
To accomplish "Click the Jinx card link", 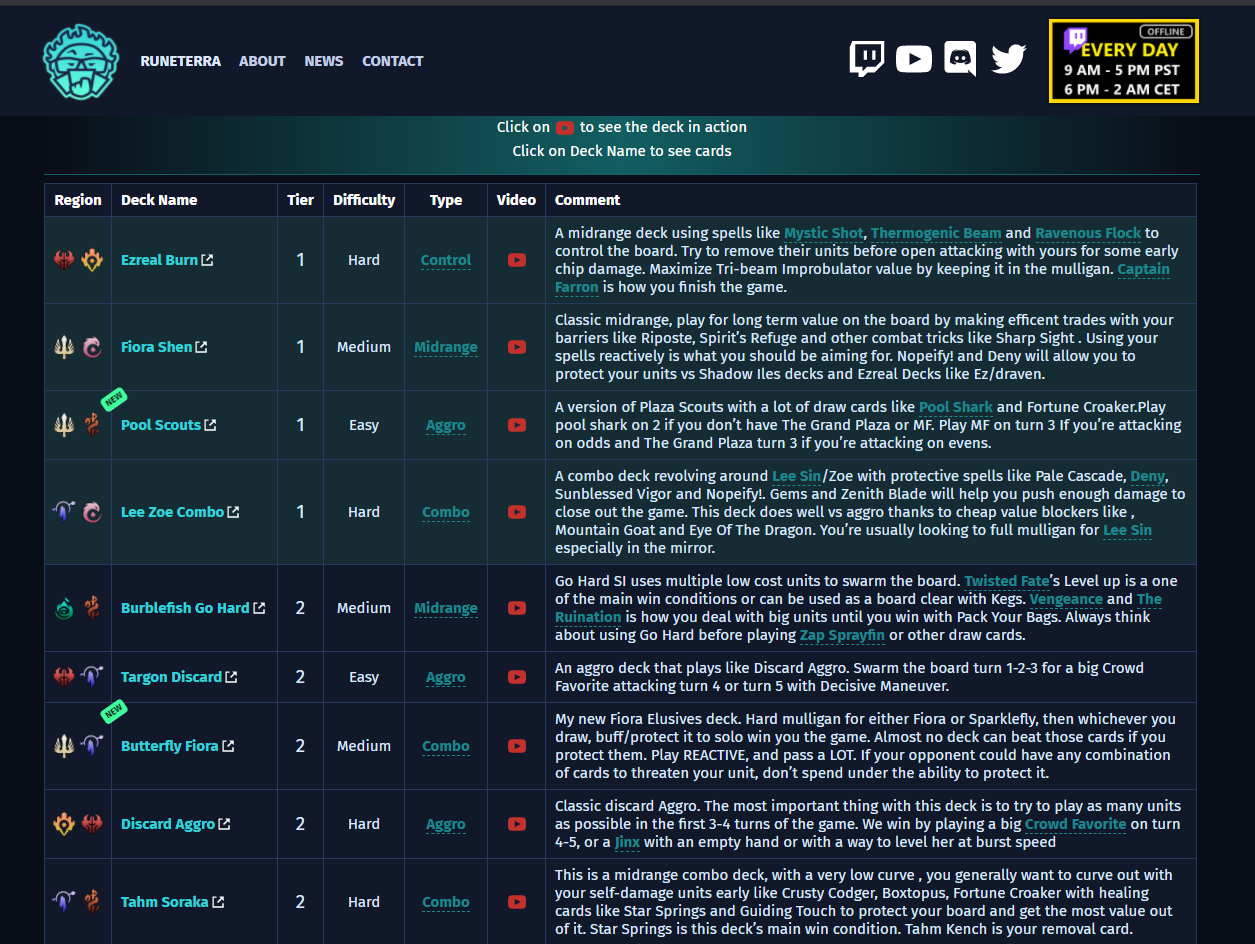I will pos(627,842).
